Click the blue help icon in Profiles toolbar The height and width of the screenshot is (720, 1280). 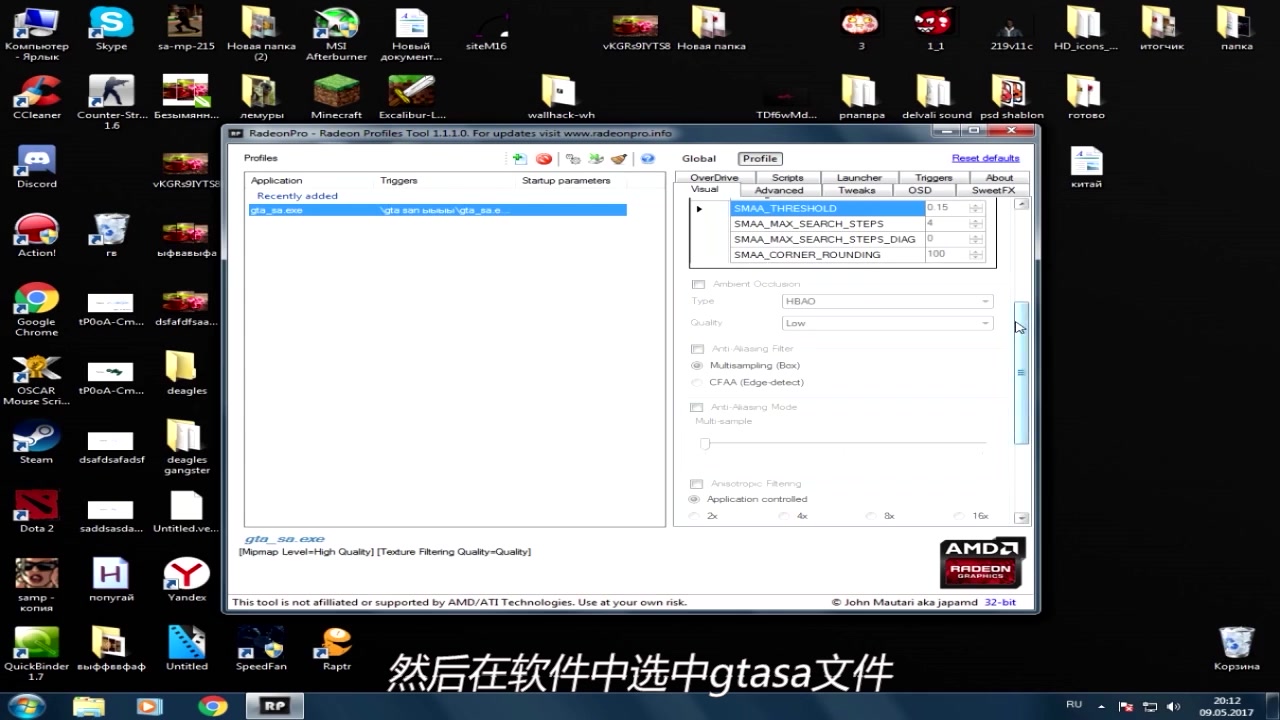pyautogui.click(x=647, y=159)
